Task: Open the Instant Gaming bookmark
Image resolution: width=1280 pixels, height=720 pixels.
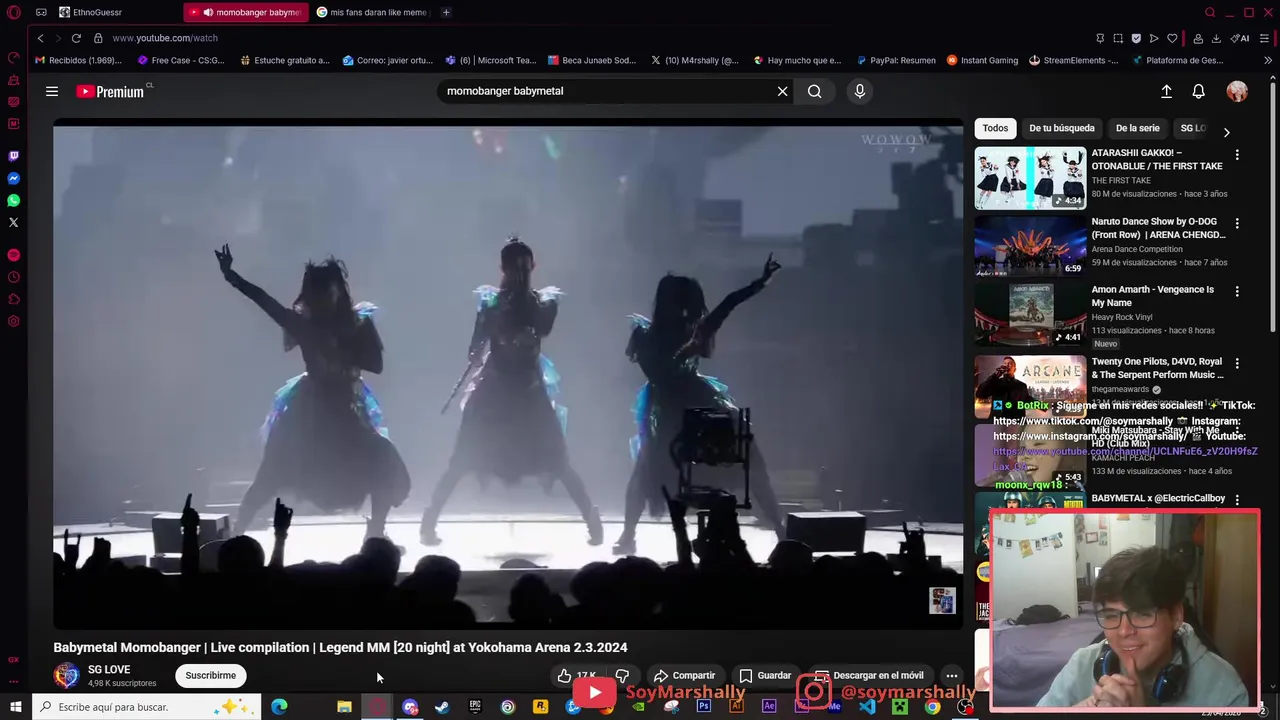Action: pyautogui.click(x=982, y=60)
